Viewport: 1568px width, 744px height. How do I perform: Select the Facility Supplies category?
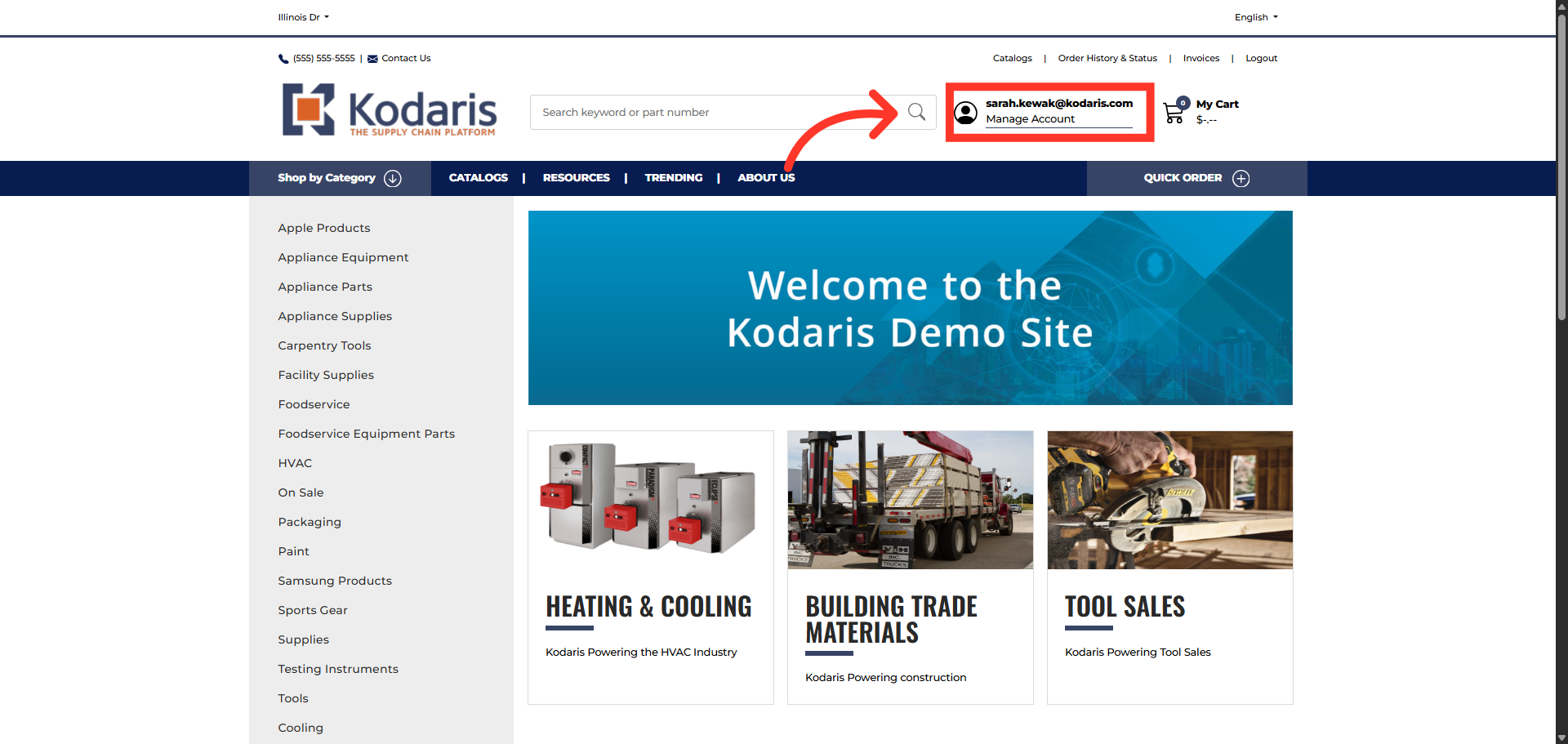coord(326,375)
